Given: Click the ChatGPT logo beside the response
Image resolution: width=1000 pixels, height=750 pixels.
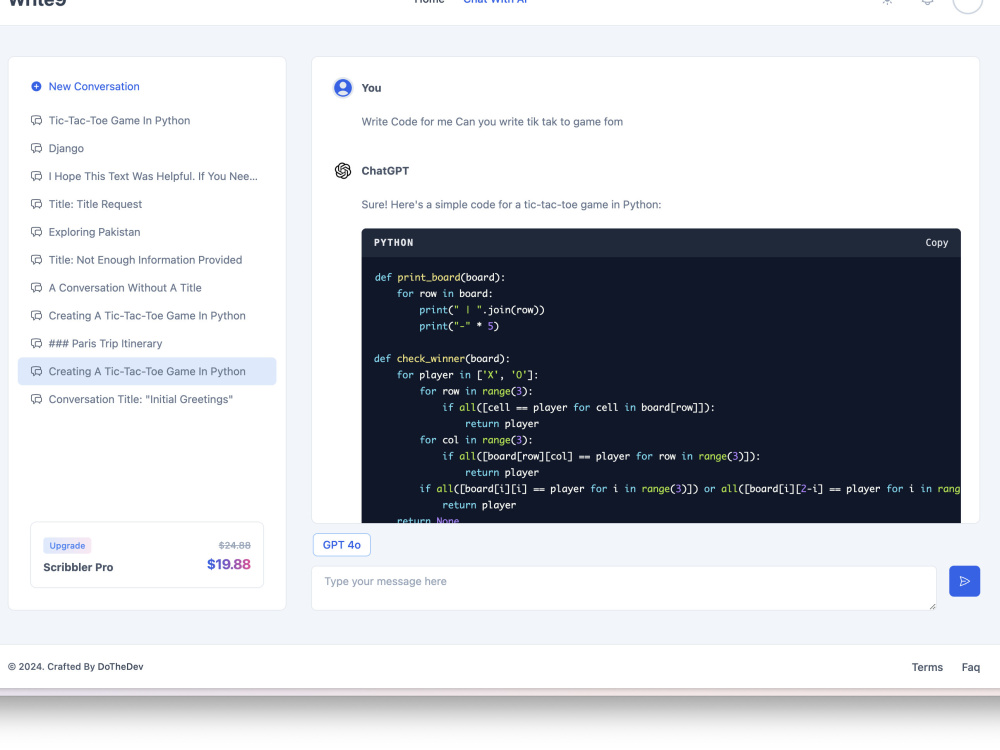Looking at the screenshot, I should click(343, 171).
